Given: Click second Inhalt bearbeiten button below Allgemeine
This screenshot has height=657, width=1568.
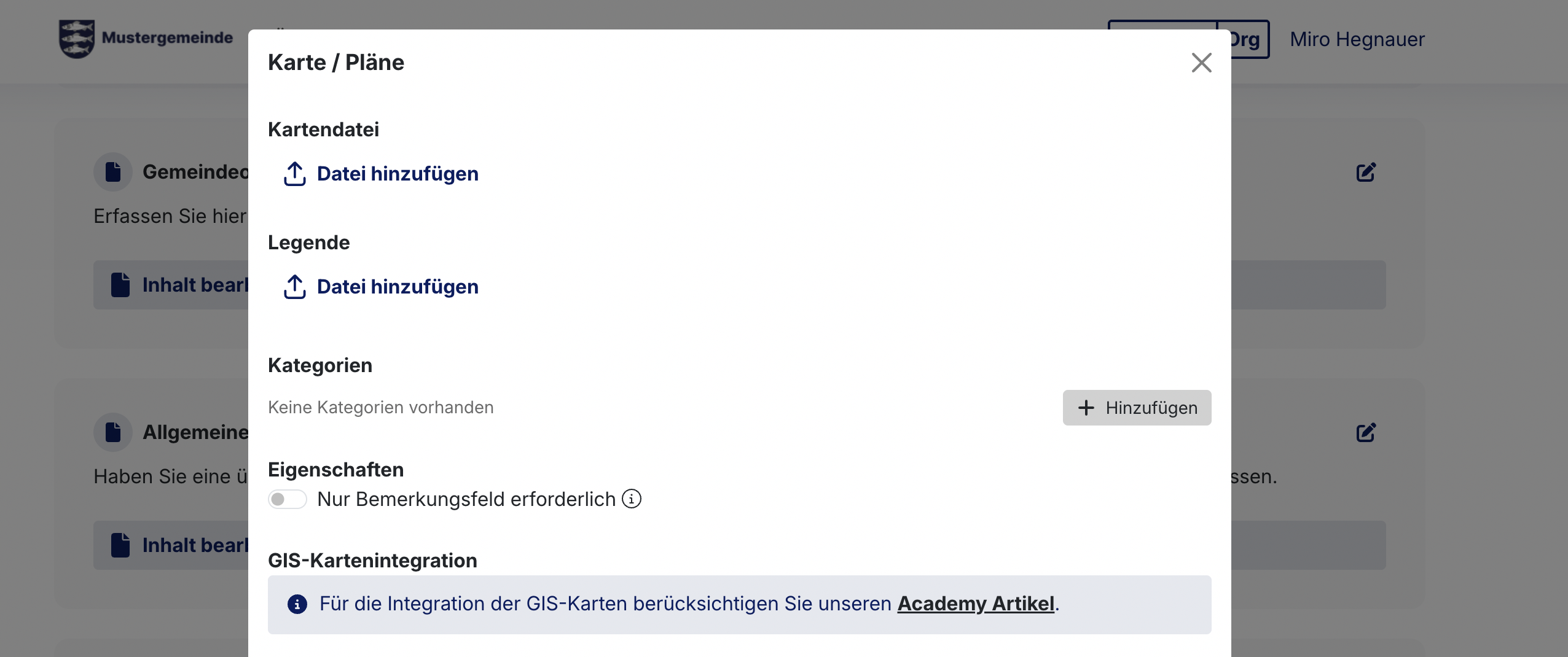Looking at the screenshot, I should (x=171, y=545).
